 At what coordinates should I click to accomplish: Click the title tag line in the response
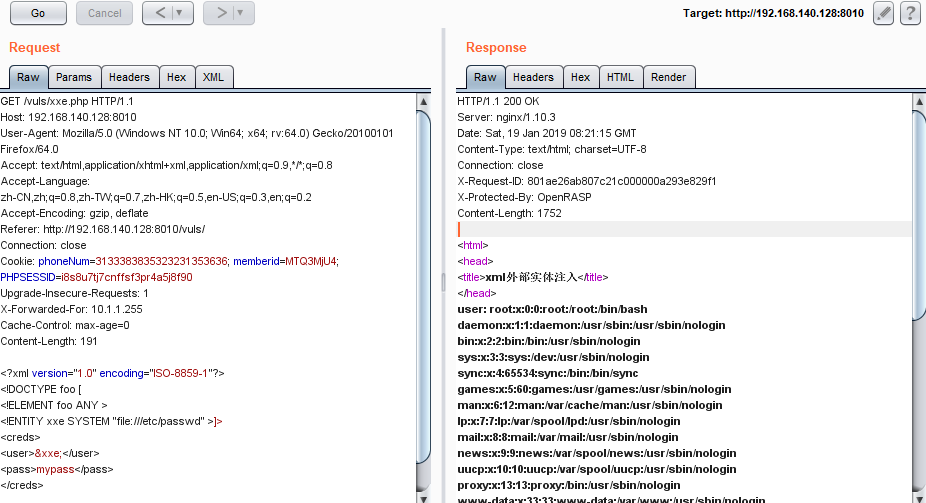coord(533,277)
